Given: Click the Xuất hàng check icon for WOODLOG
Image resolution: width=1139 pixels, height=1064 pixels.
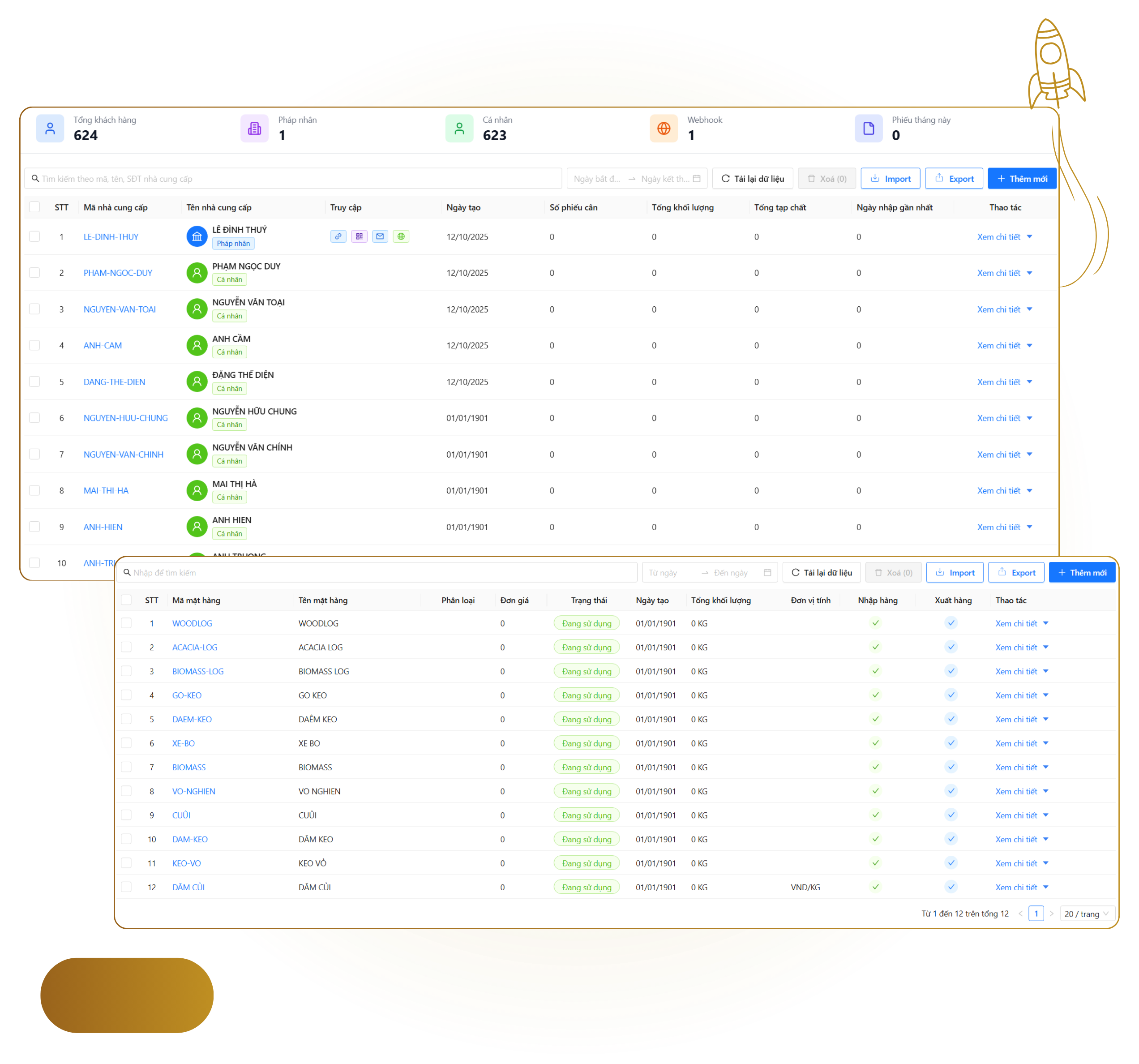Looking at the screenshot, I should [951, 623].
